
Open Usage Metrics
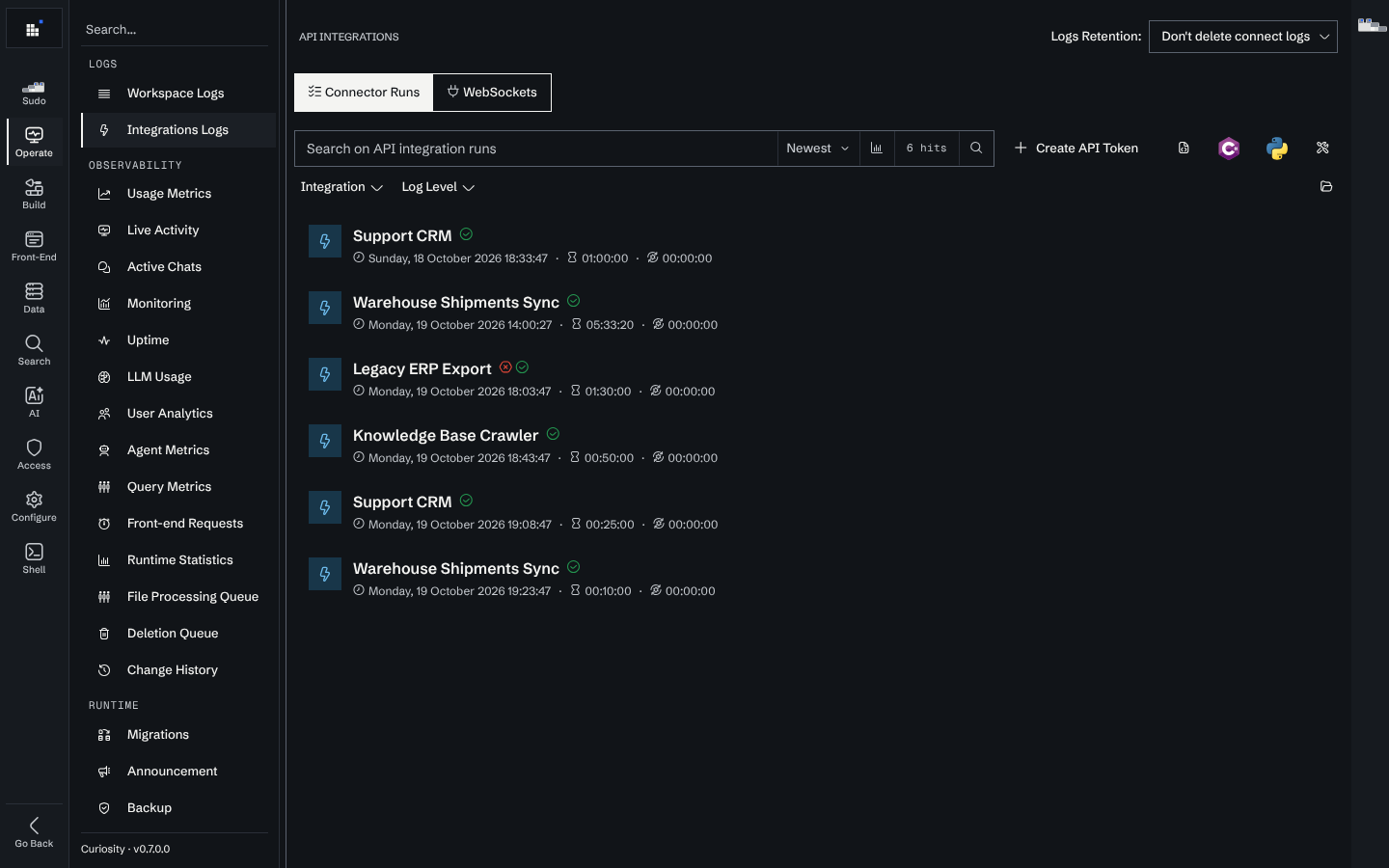coord(178,194)
